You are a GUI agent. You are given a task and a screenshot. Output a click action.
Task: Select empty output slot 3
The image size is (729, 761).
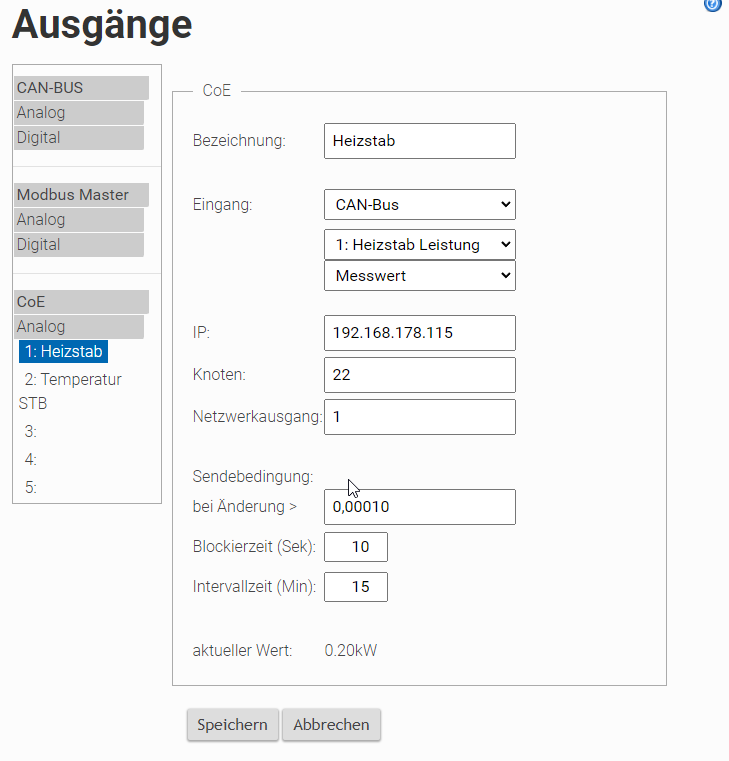click(31, 431)
